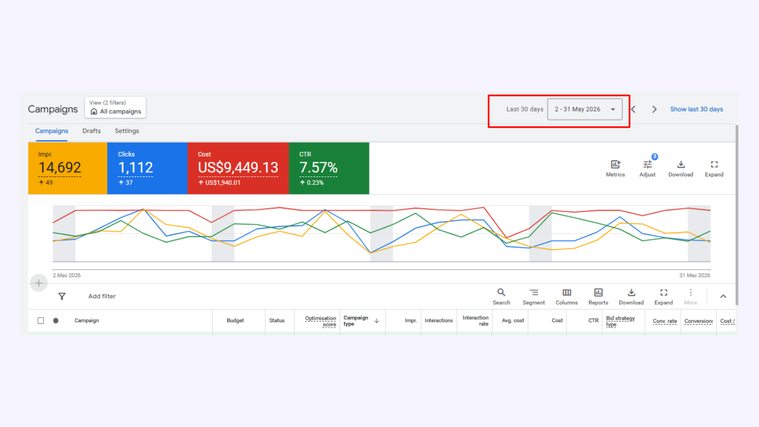Click the filter funnel icon
Image resolution: width=759 pixels, height=427 pixels.
[x=62, y=296]
